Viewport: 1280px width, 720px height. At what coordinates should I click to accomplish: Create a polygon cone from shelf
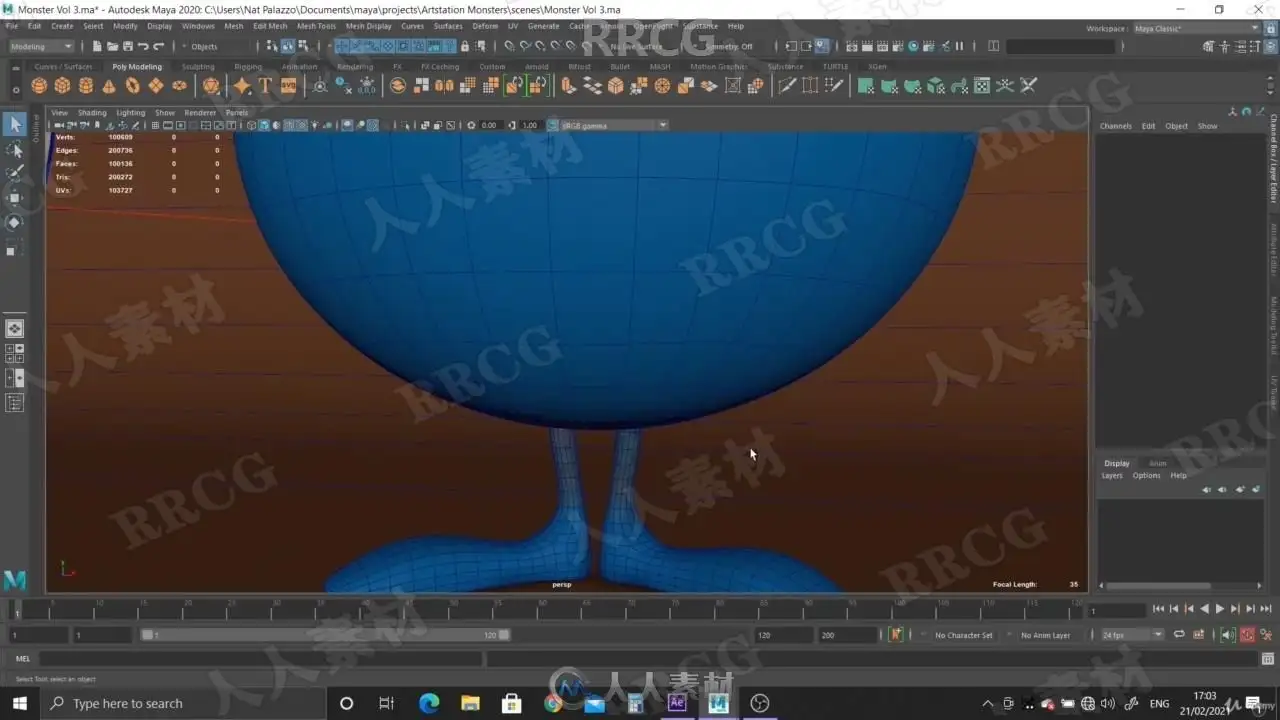[109, 86]
